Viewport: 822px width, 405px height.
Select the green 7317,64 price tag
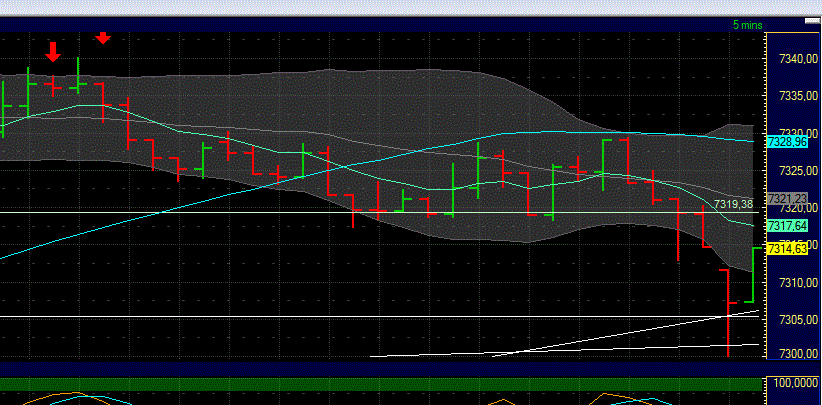[787, 226]
